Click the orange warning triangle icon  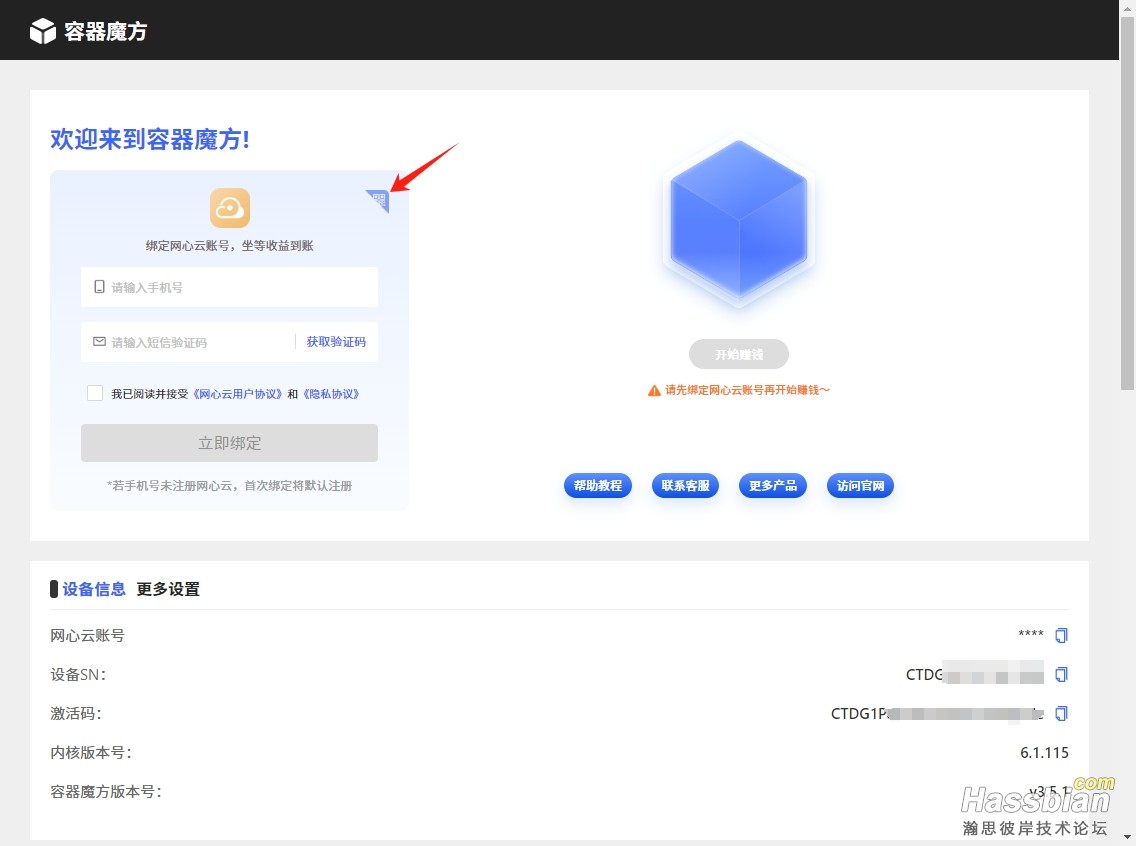click(654, 390)
